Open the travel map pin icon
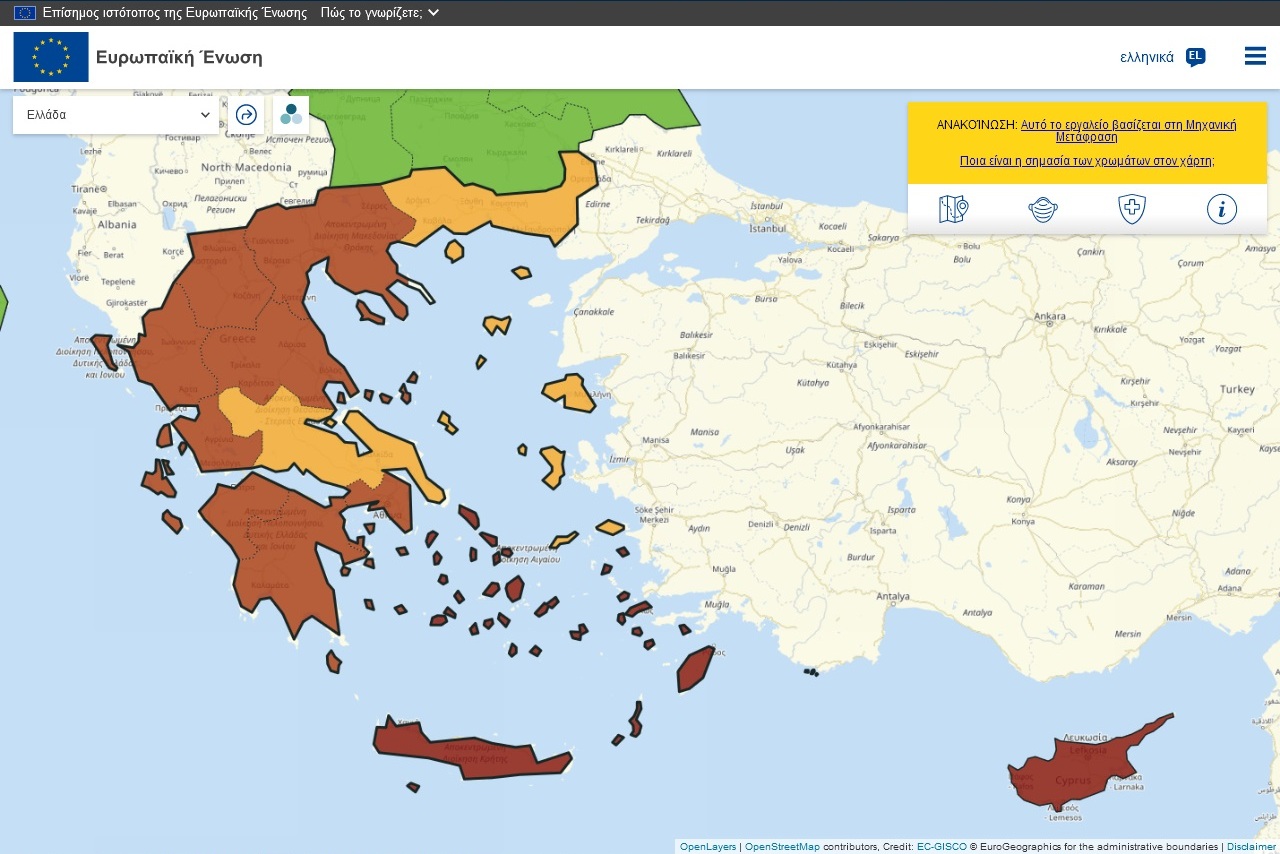 [953, 209]
